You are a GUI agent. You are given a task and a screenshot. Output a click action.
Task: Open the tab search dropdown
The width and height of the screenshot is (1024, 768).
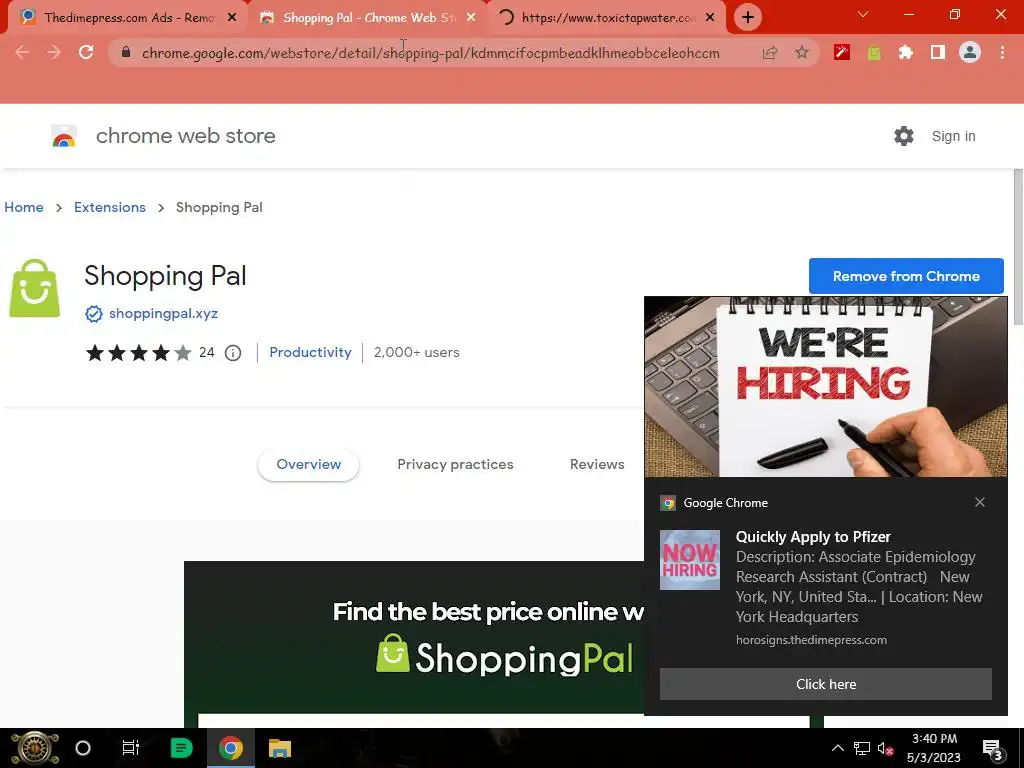point(863,14)
